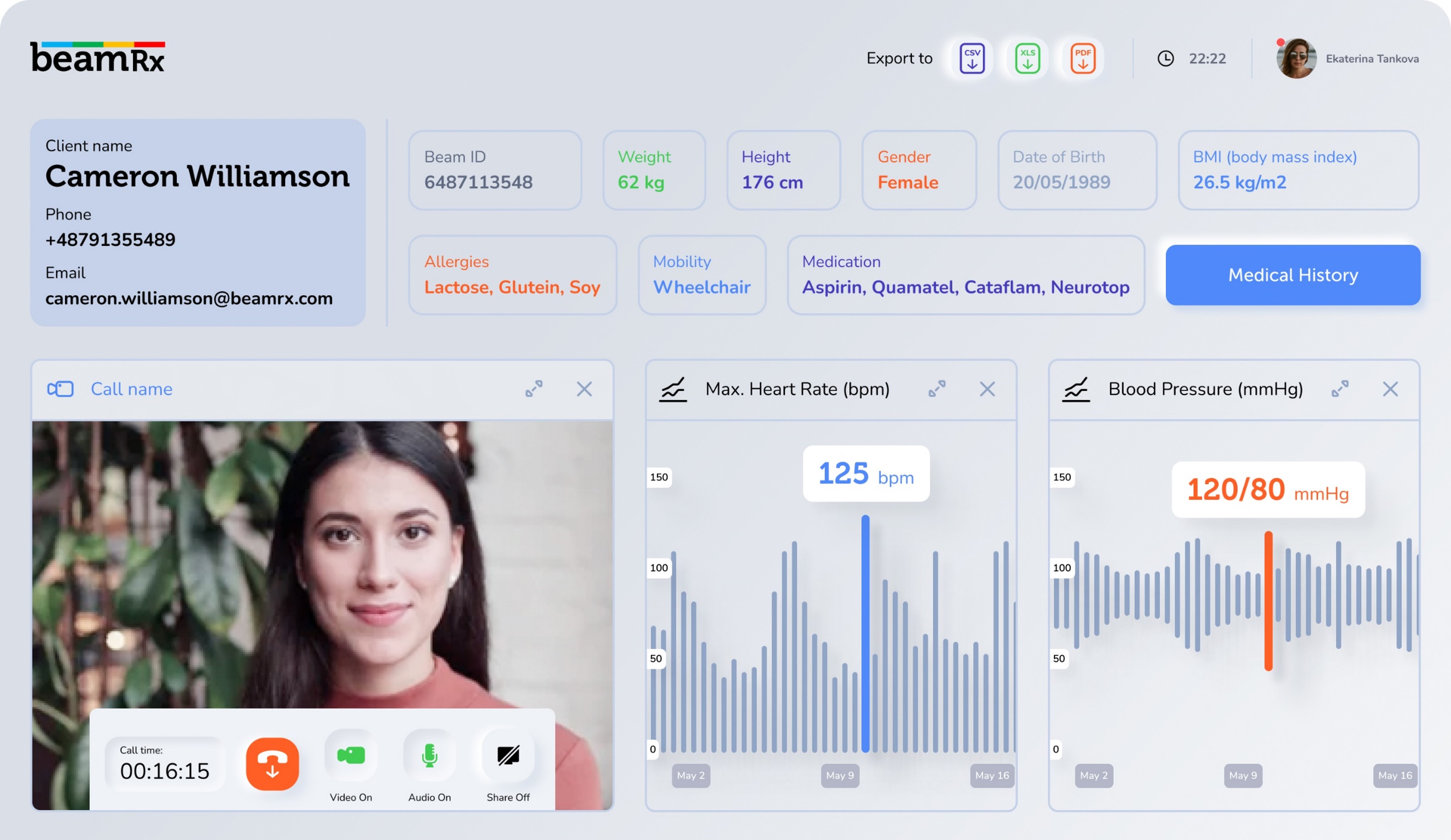
Task: Click the email cameron.williamson@beamrx.com
Action: click(x=189, y=298)
